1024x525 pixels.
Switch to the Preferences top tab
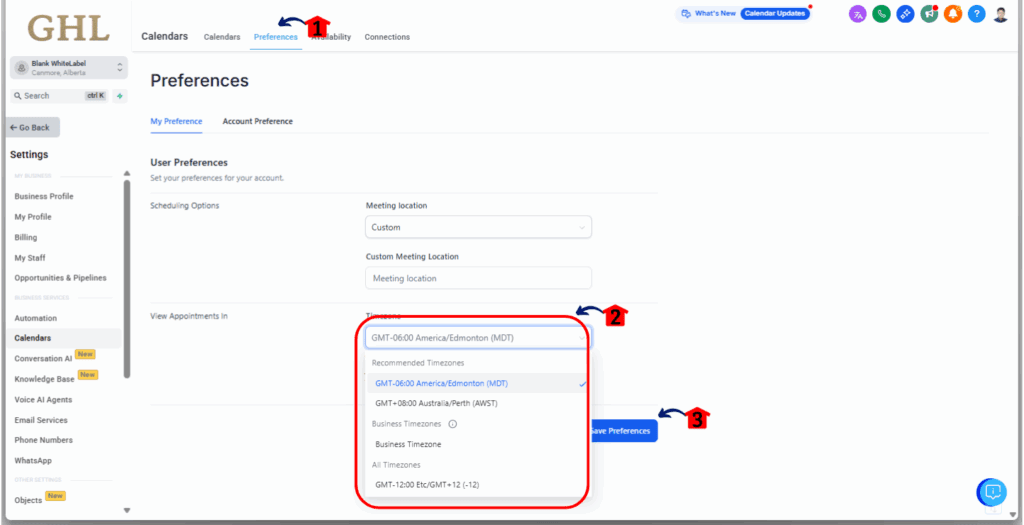point(276,37)
